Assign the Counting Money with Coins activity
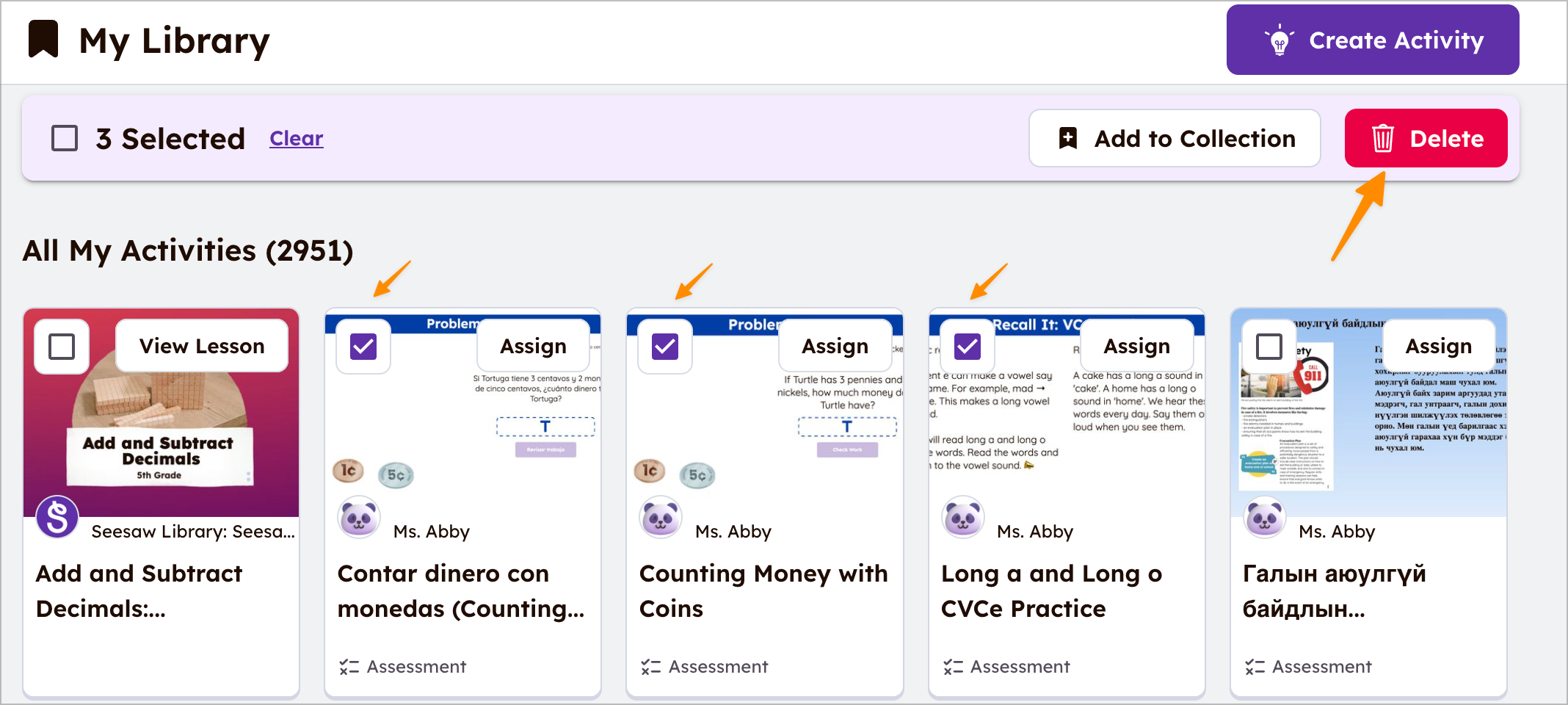Image resolution: width=1568 pixels, height=705 pixels. point(835,346)
